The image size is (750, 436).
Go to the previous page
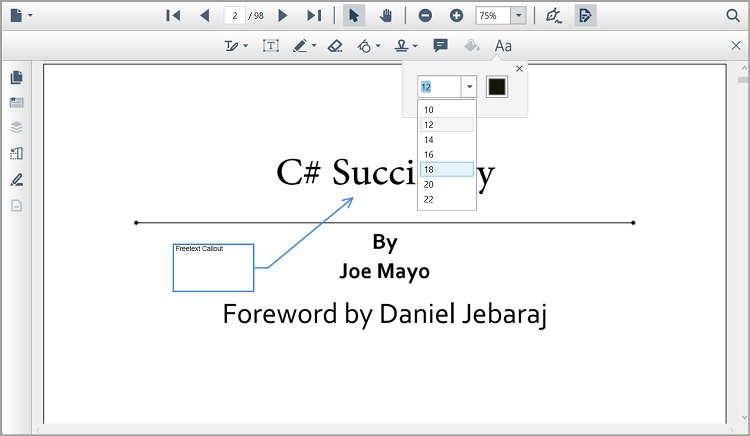tap(205, 16)
